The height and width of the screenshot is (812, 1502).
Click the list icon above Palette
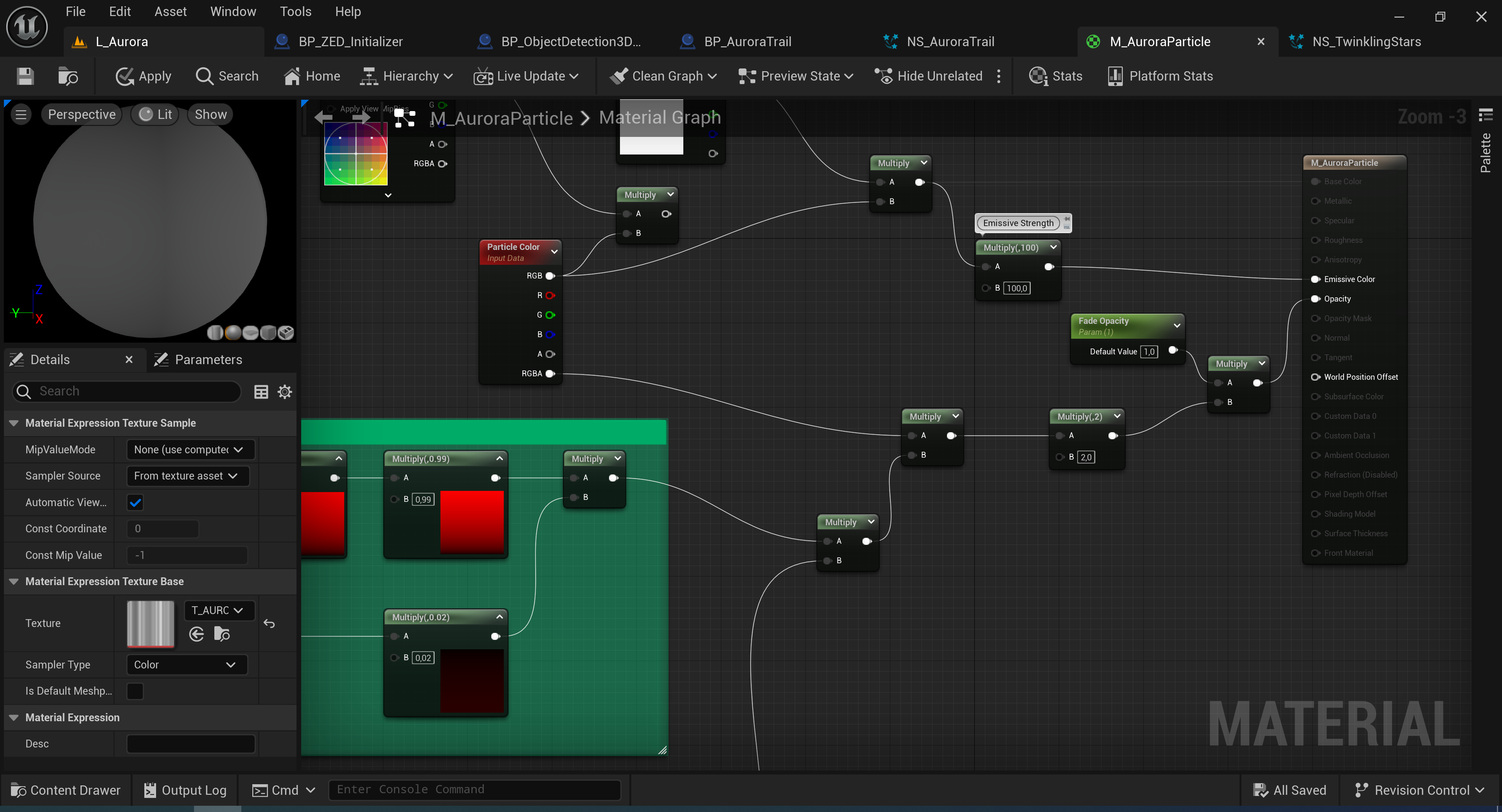pyautogui.click(x=1485, y=114)
